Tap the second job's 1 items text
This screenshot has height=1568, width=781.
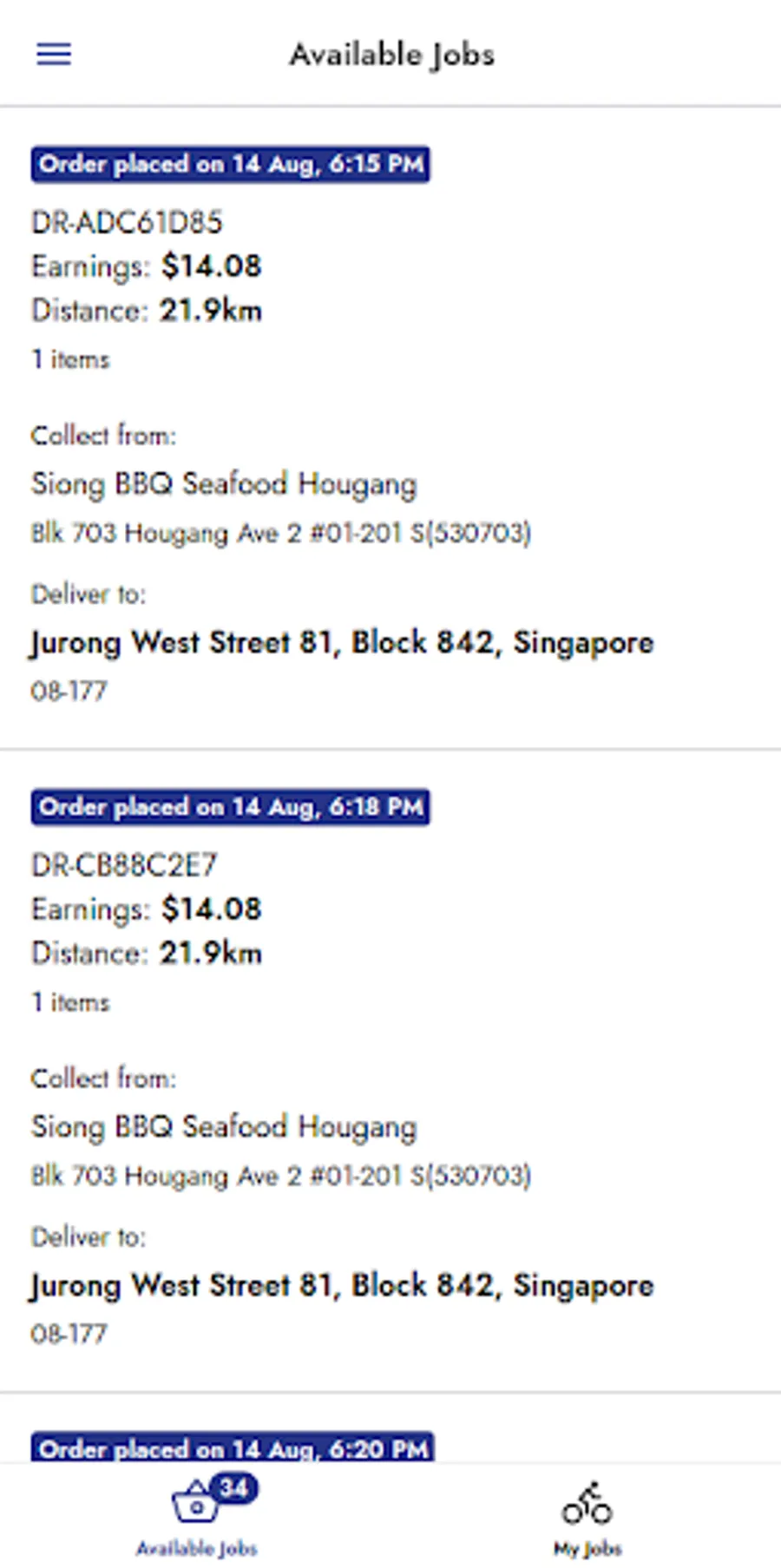click(70, 1002)
